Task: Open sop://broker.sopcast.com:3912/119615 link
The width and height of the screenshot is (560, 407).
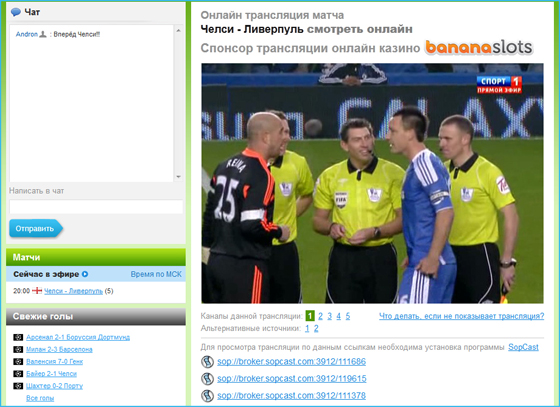Action: (x=292, y=378)
